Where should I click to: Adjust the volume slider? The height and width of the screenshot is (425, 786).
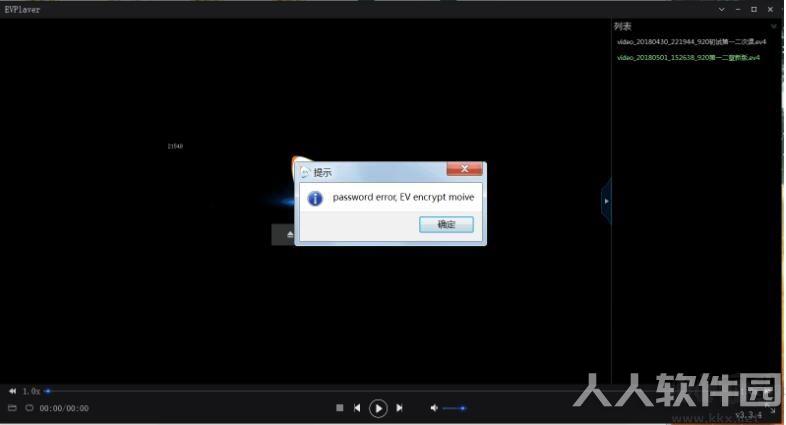pos(455,408)
